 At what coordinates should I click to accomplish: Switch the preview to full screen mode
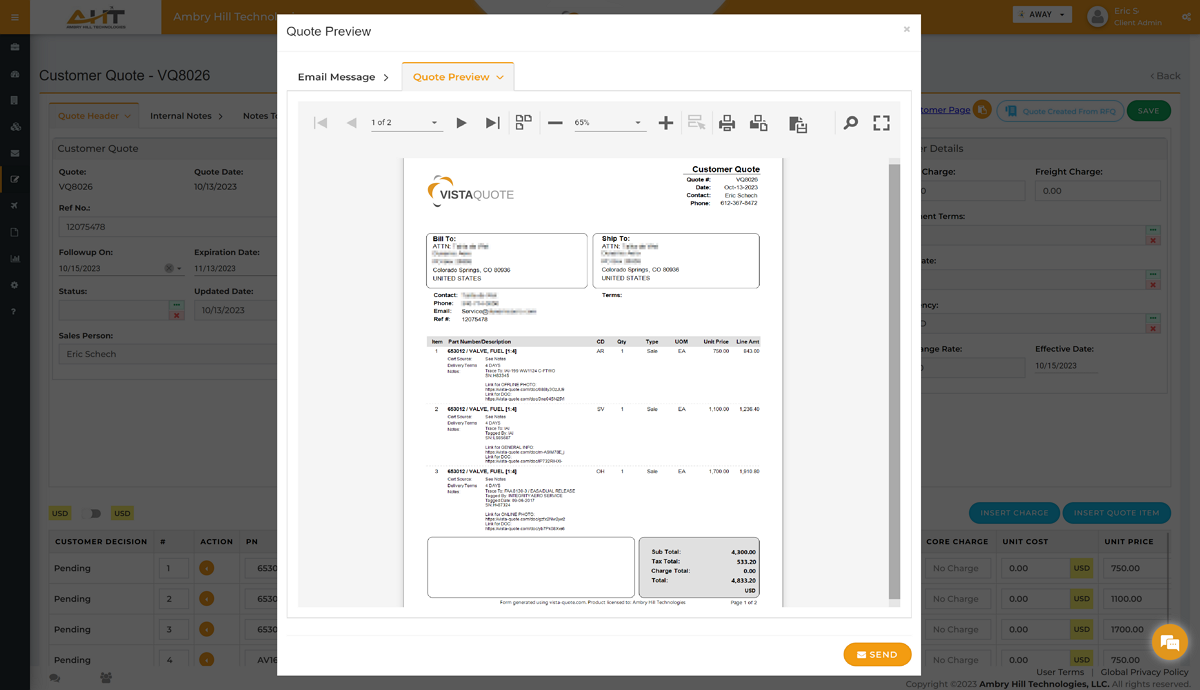[881, 123]
